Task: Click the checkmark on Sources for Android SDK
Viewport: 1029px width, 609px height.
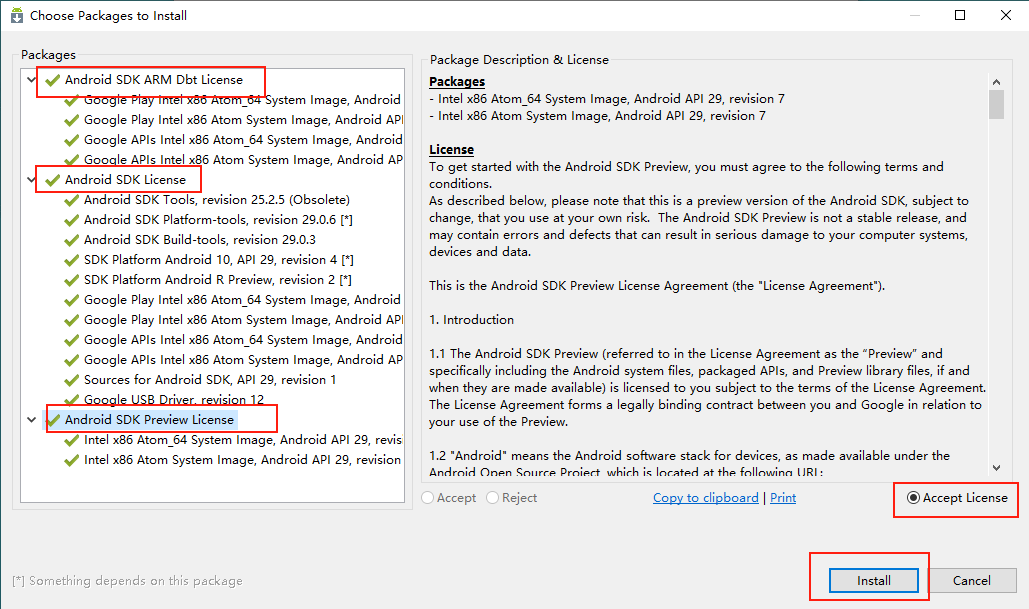Action: [x=72, y=380]
